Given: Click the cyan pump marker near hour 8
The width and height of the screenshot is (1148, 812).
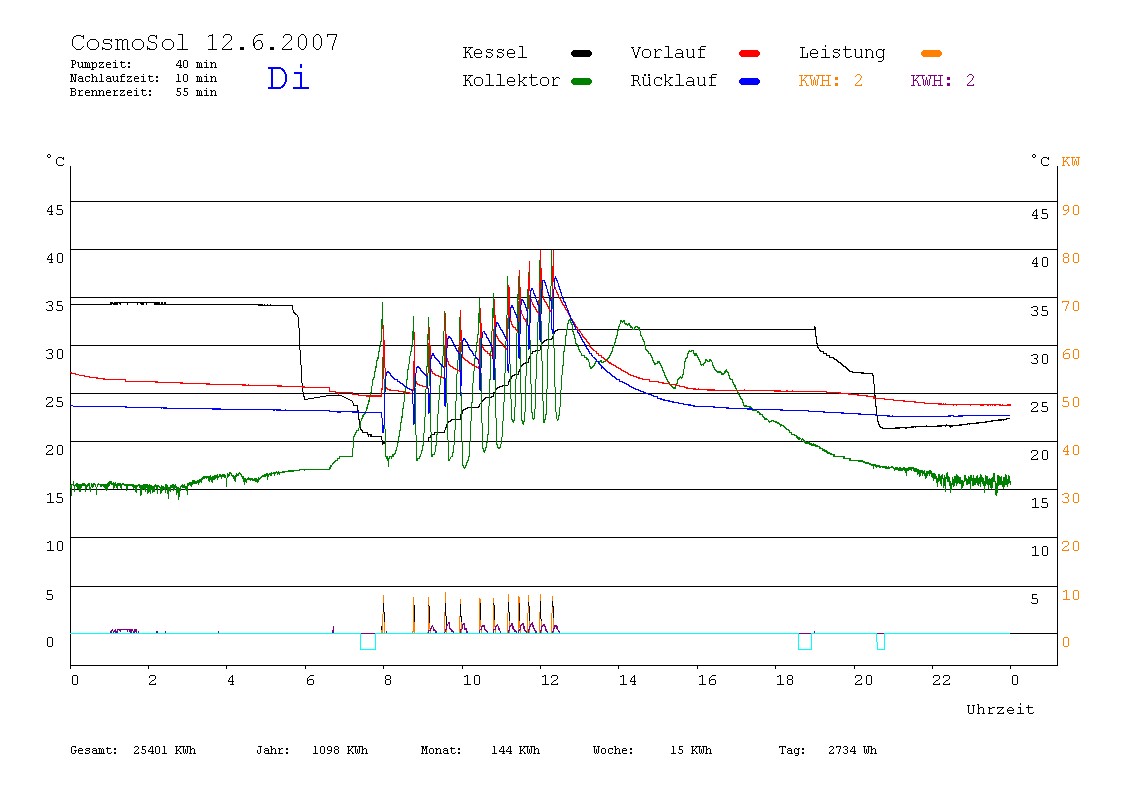Looking at the screenshot, I should (x=368, y=641).
